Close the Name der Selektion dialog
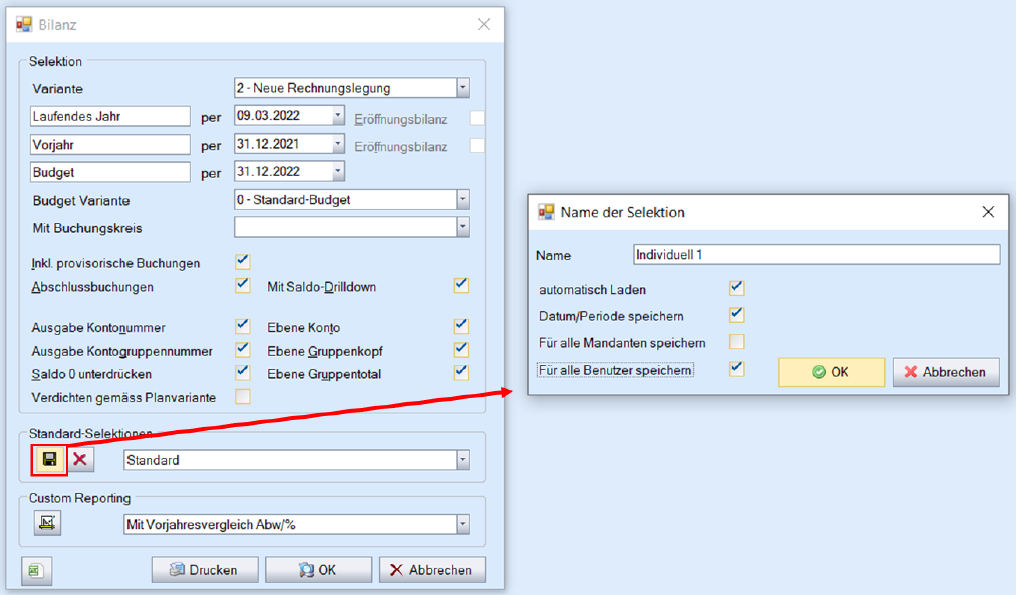Viewport: 1016px width, 595px height. click(988, 212)
